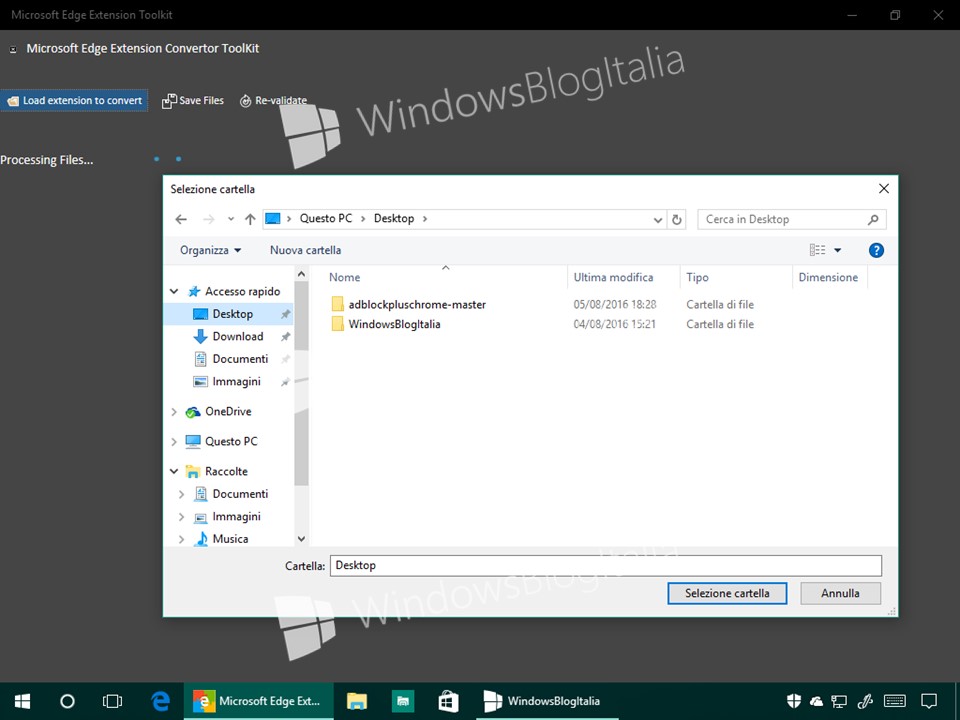This screenshot has width=960, height=720.
Task: Open Action Center notification icon
Action: tap(929, 702)
